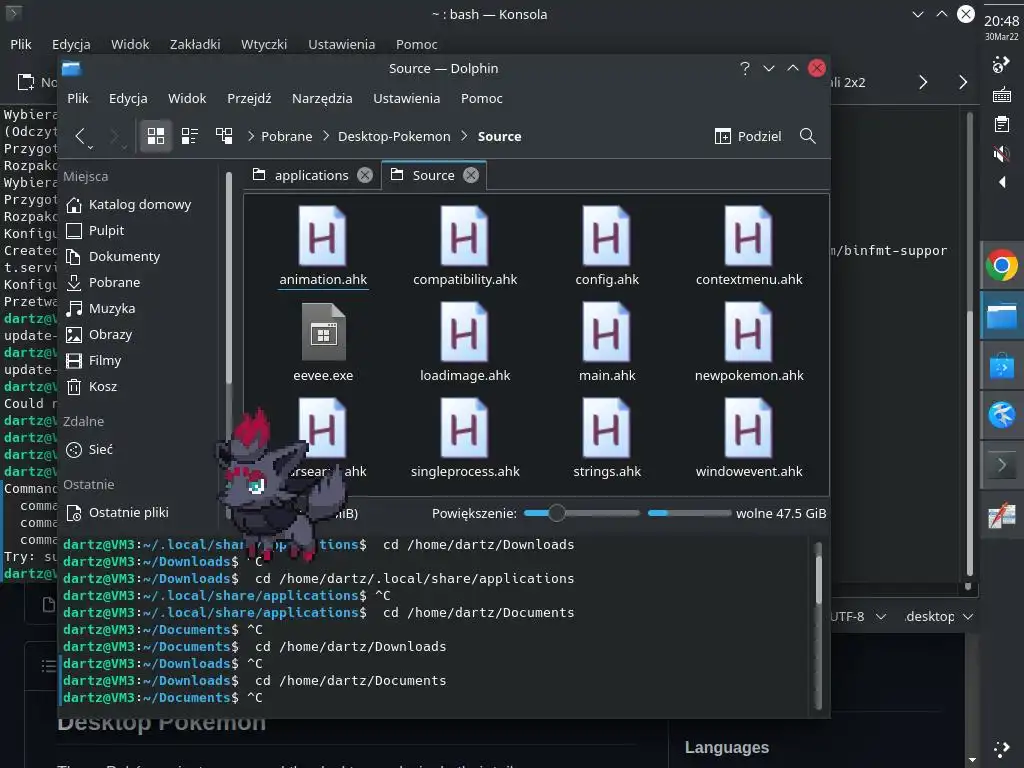Image resolution: width=1024 pixels, height=768 pixels.
Task: Open the virtual keyboard tray icon
Action: 1001,95
